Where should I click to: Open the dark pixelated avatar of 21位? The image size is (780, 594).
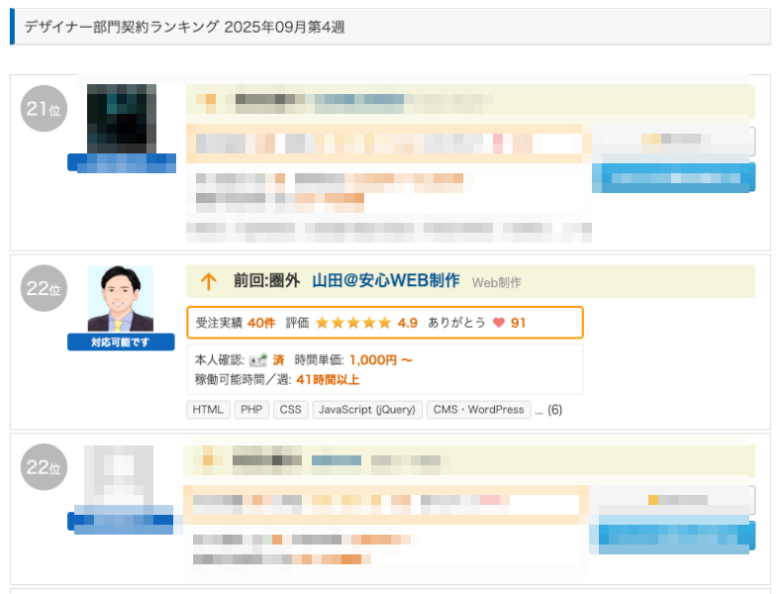pos(121,118)
